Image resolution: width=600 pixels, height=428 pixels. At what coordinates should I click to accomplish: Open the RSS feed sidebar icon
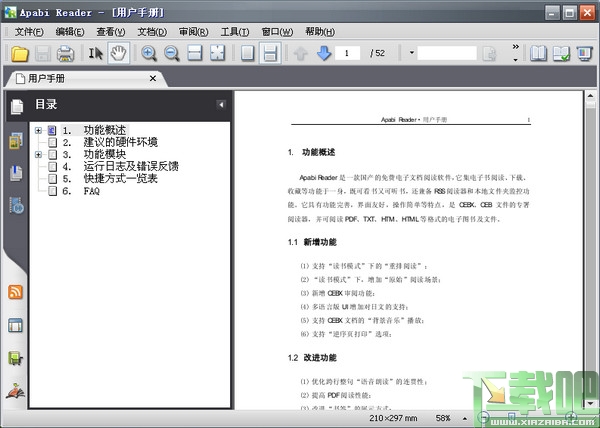15,292
